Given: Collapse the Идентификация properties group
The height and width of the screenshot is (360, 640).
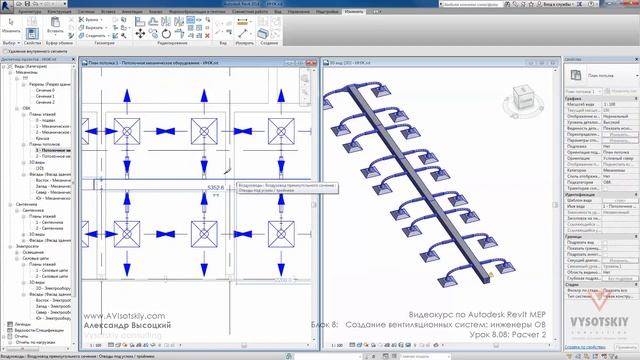Looking at the screenshot, I should [x=636, y=195].
